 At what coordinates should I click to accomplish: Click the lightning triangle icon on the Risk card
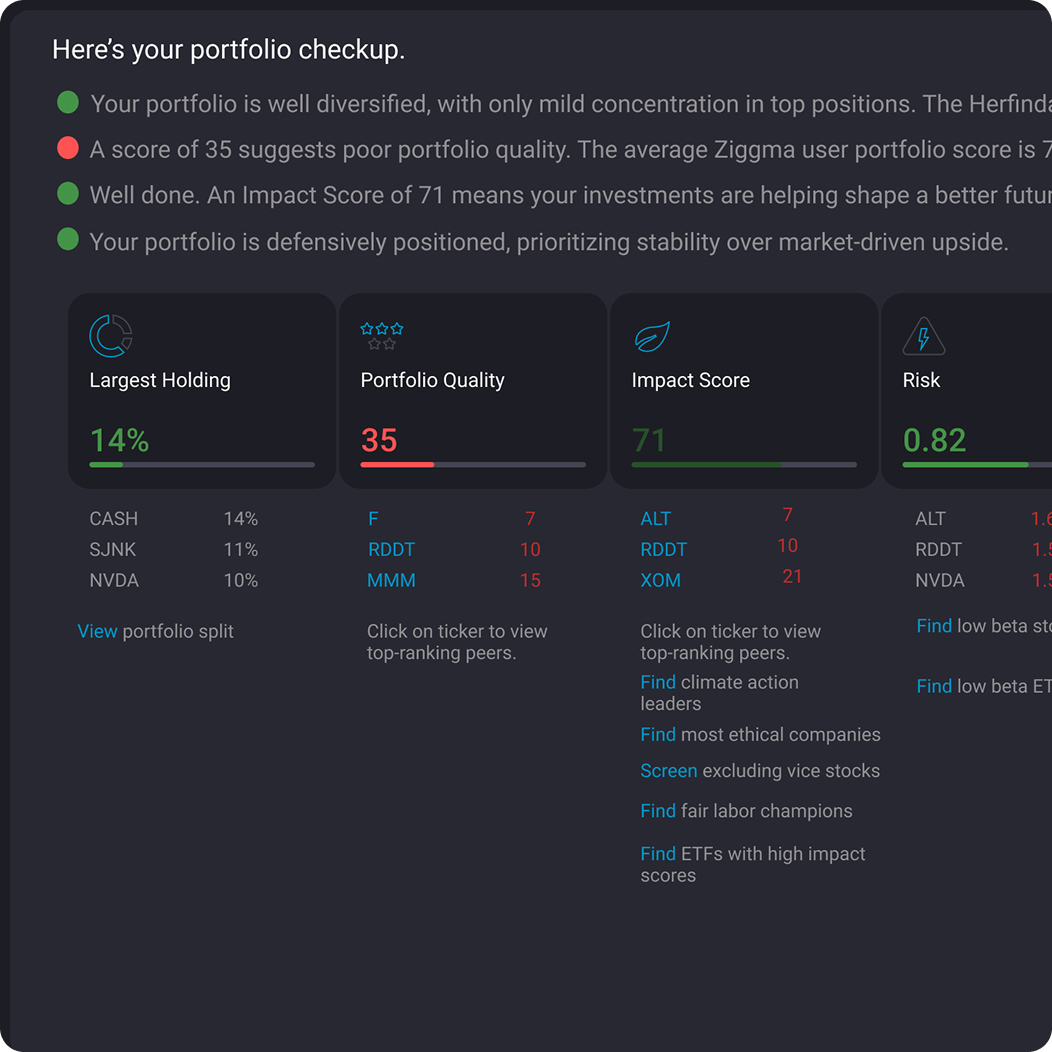tap(923, 337)
